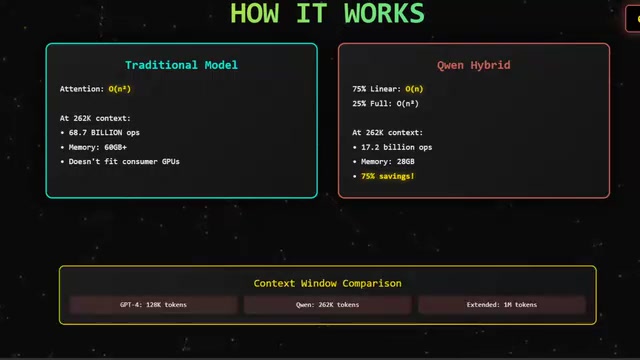The image size is (640, 360).
Task: Click 'At 262K context:' in Qwen Hybrid card
Action: tap(387, 133)
